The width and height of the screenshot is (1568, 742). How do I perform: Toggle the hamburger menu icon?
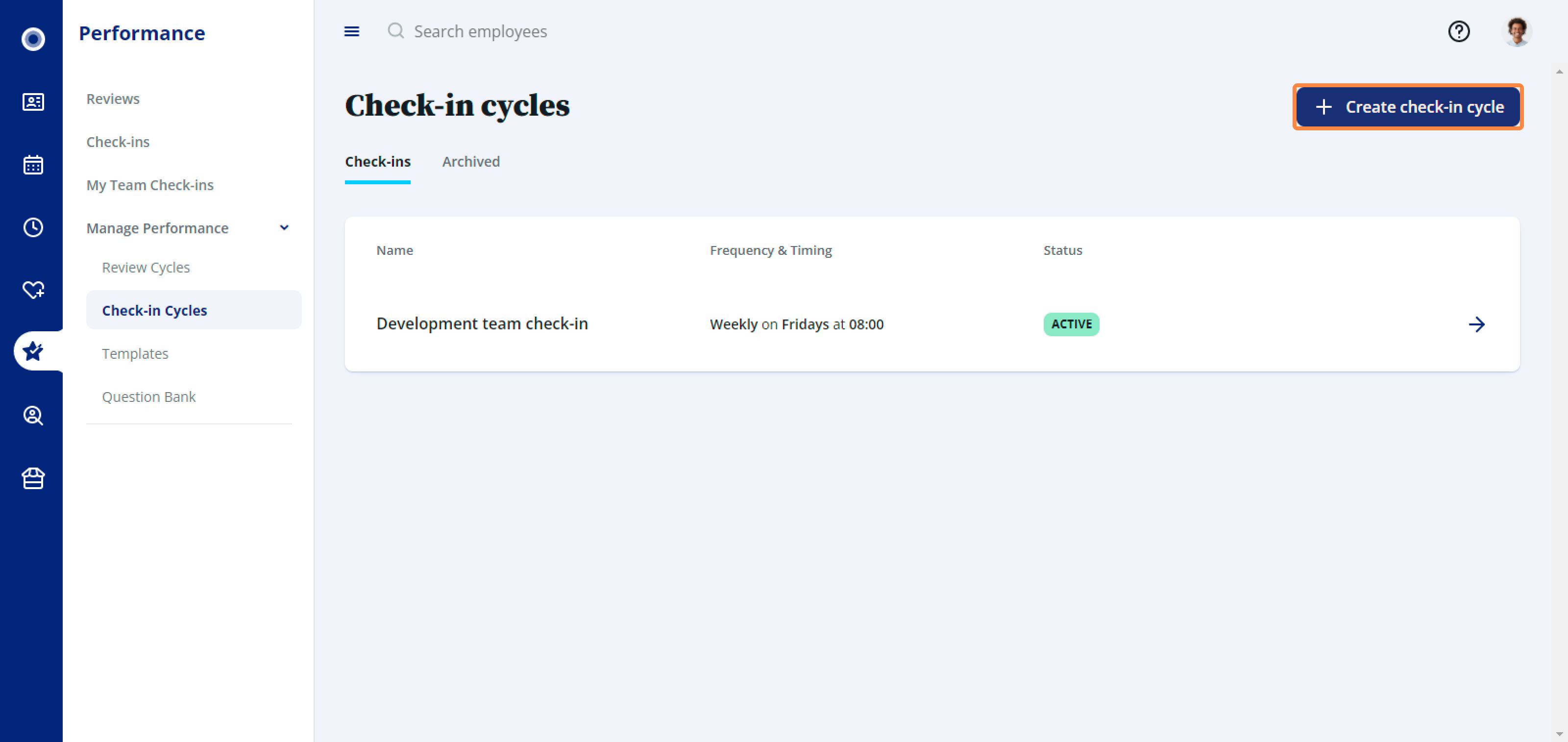[351, 31]
